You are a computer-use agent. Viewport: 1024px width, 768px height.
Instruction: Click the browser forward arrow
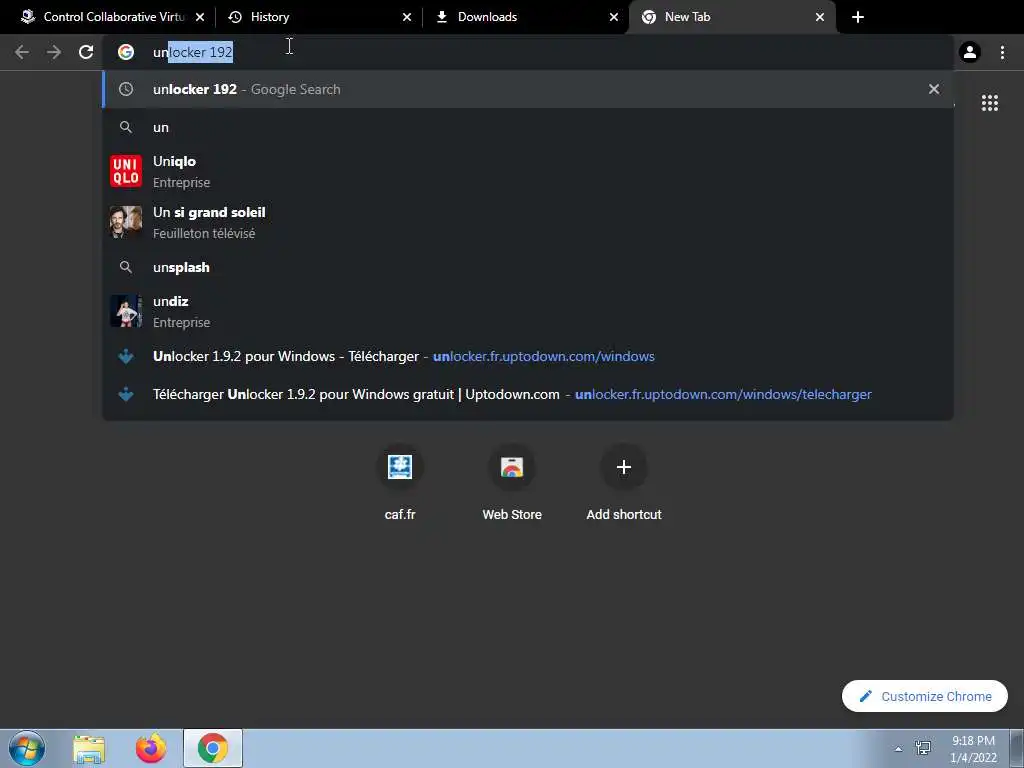point(54,52)
